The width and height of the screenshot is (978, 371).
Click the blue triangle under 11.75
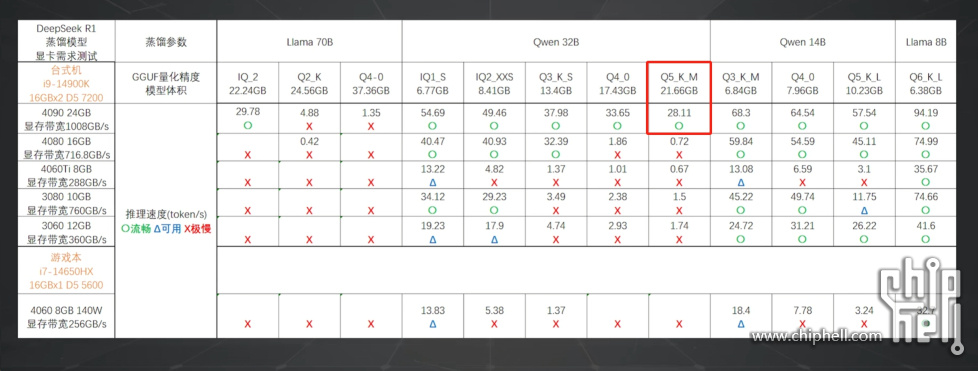click(864, 211)
